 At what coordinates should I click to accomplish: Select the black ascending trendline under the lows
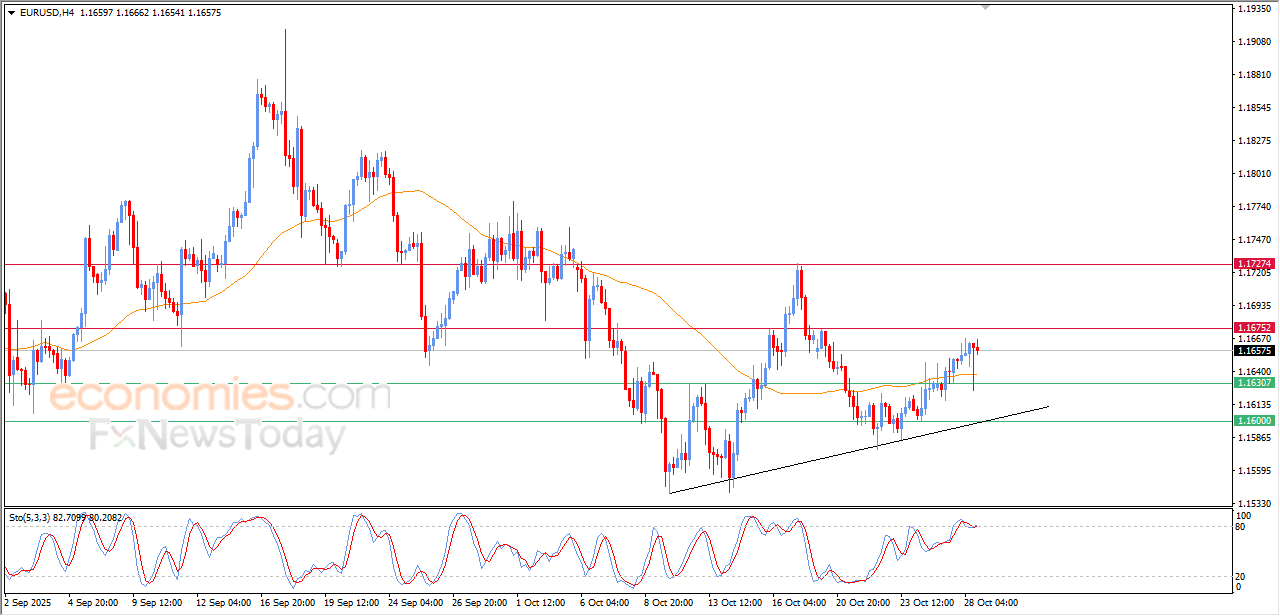point(859,449)
